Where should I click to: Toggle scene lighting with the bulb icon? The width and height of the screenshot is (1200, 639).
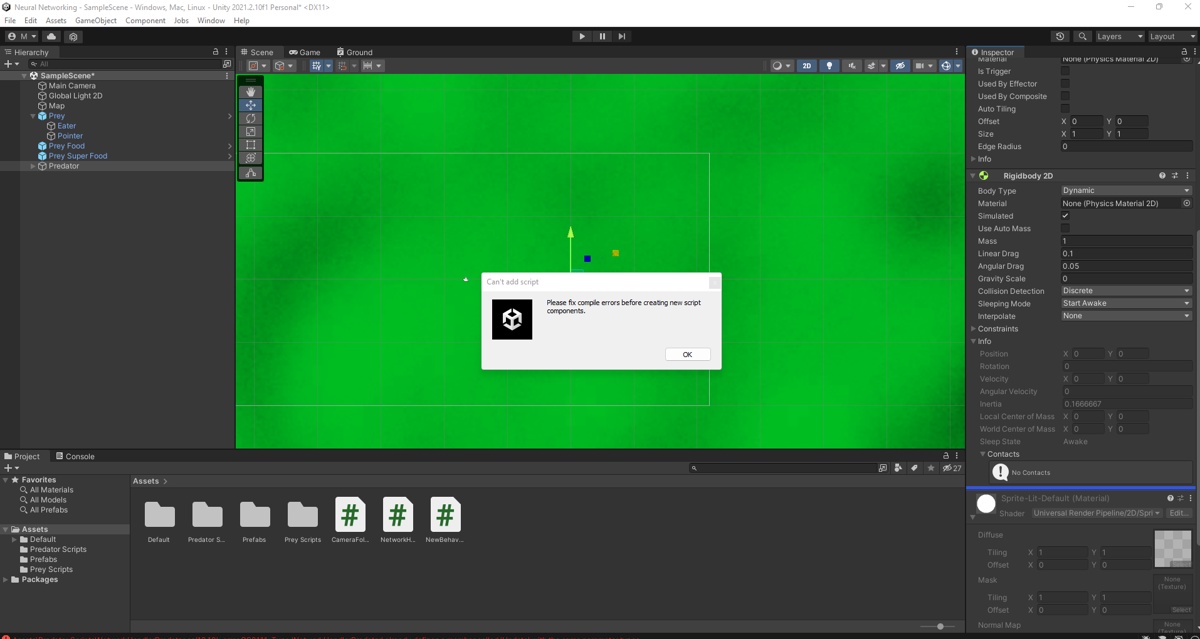[830, 66]
